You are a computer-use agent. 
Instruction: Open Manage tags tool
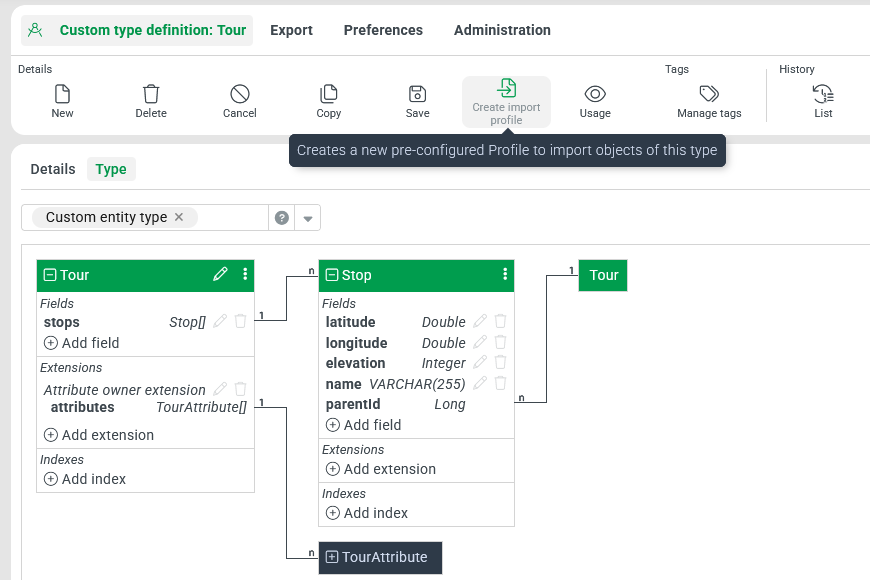pos(709,95)
